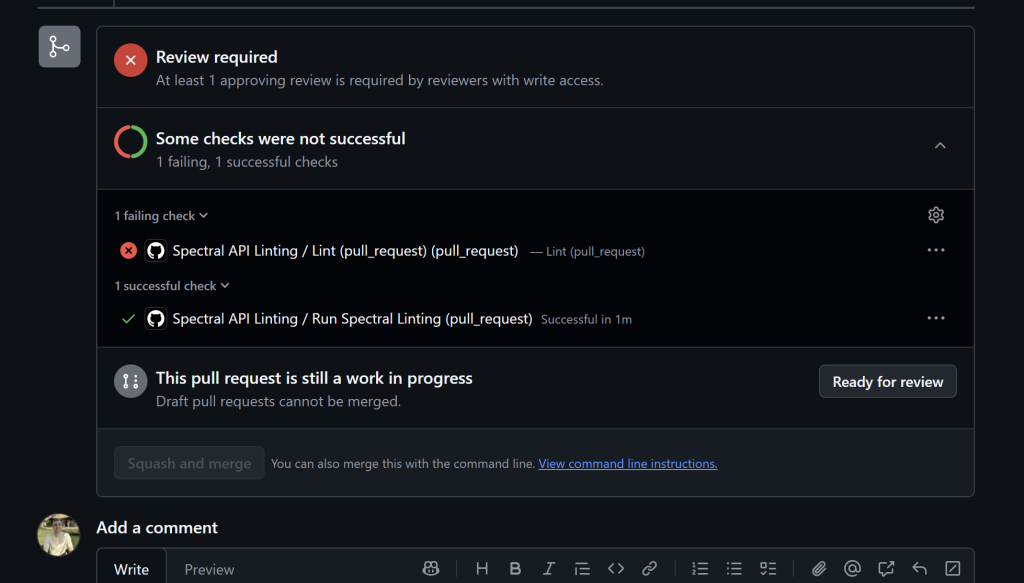Expand the 1 failing check dropdown

[x=161, y=215]
